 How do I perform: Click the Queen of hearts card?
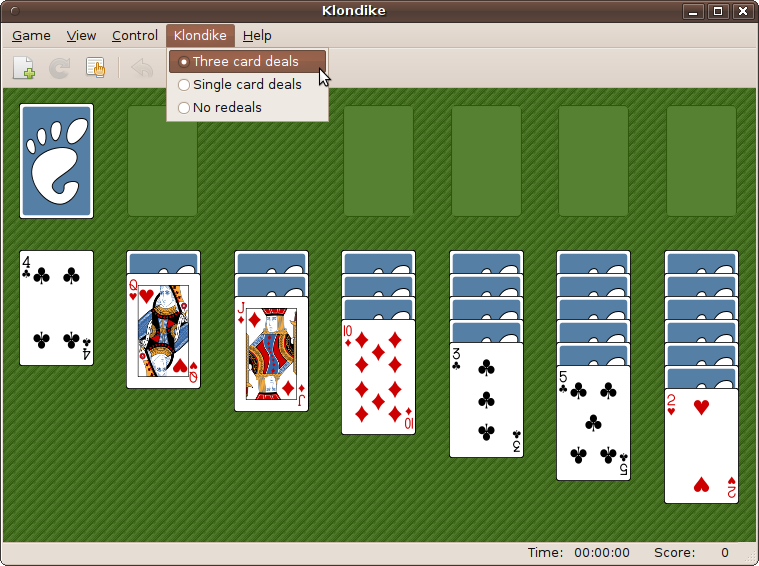(164, 331)
